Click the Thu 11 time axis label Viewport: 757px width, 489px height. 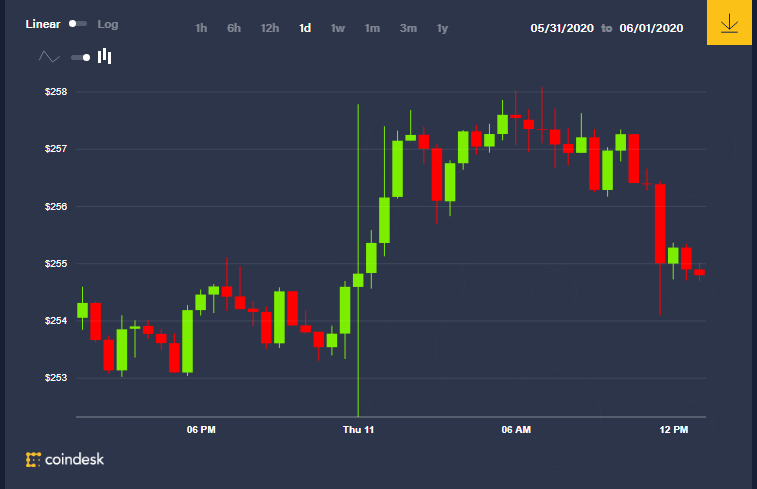[358, 430]
